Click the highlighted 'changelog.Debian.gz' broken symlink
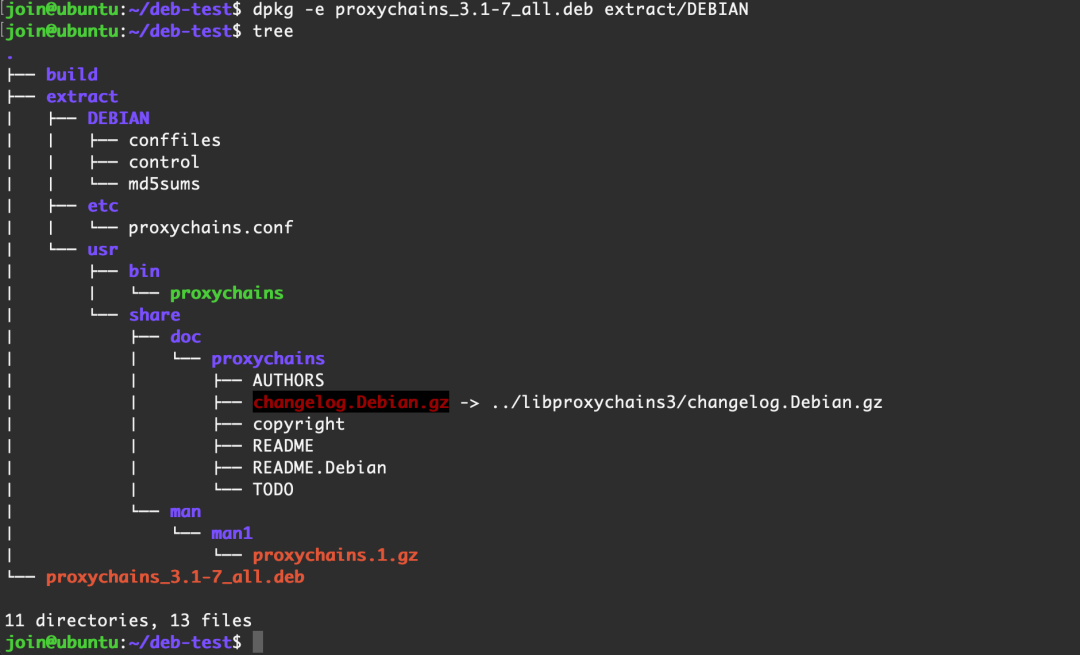The height and width of the screenshot is (655, 1080). click(x=351, y=402)
